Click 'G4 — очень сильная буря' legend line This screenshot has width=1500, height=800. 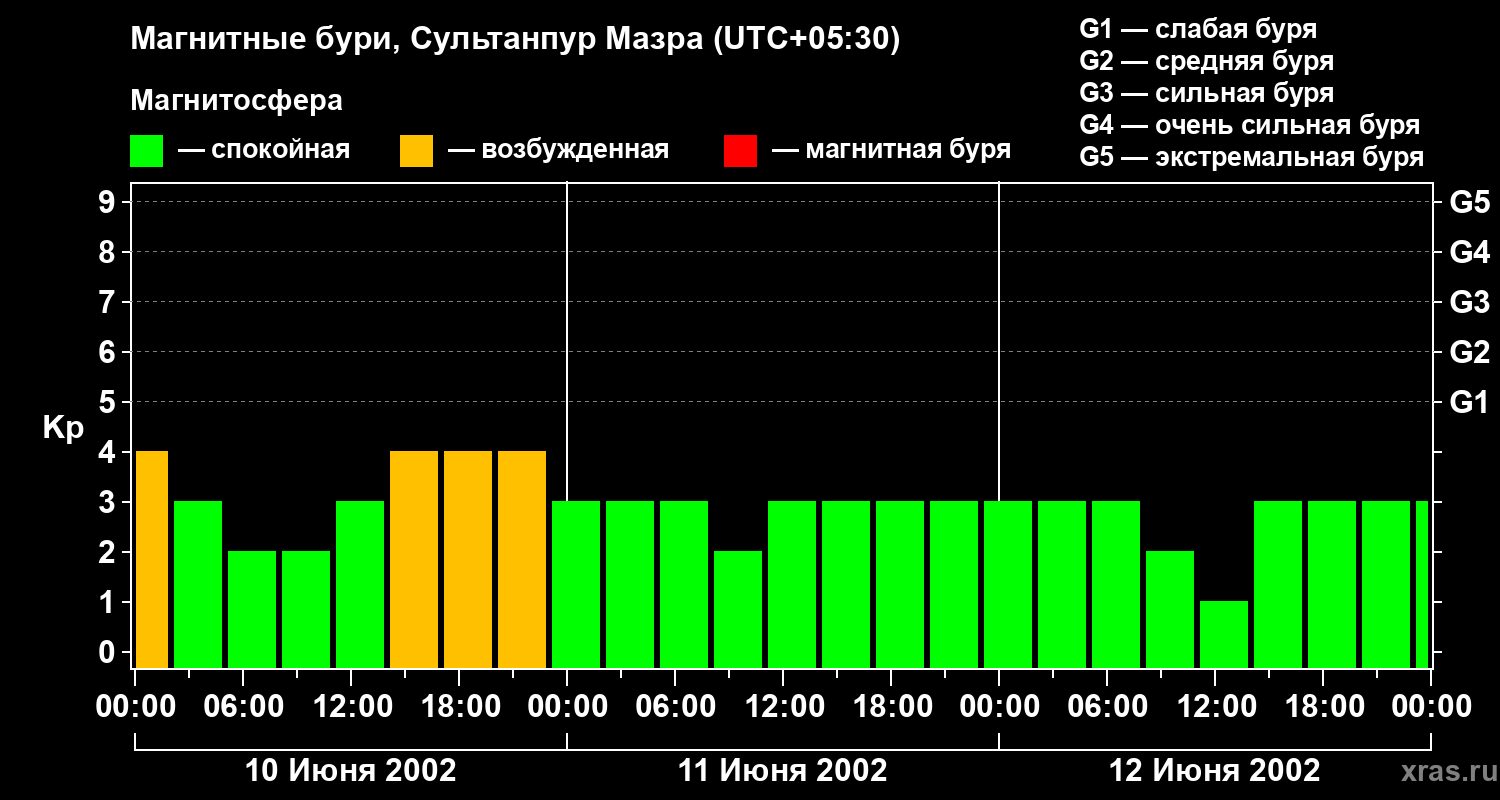coord(1250,125)
